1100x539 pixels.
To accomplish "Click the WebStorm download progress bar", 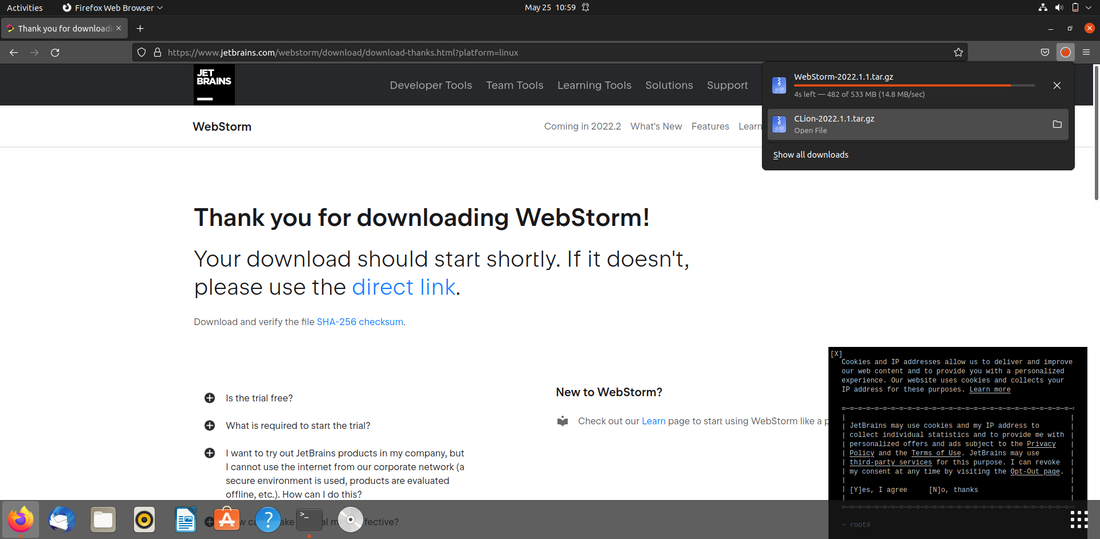I will tap(914, 86).
